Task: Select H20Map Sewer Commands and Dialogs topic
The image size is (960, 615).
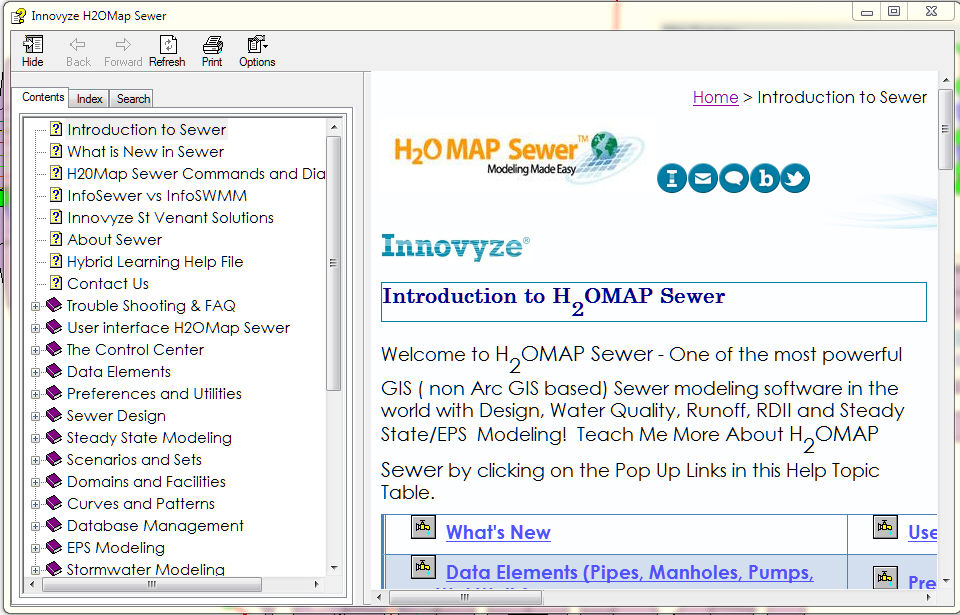Action: pyautogui.click(x=196, y=174)
